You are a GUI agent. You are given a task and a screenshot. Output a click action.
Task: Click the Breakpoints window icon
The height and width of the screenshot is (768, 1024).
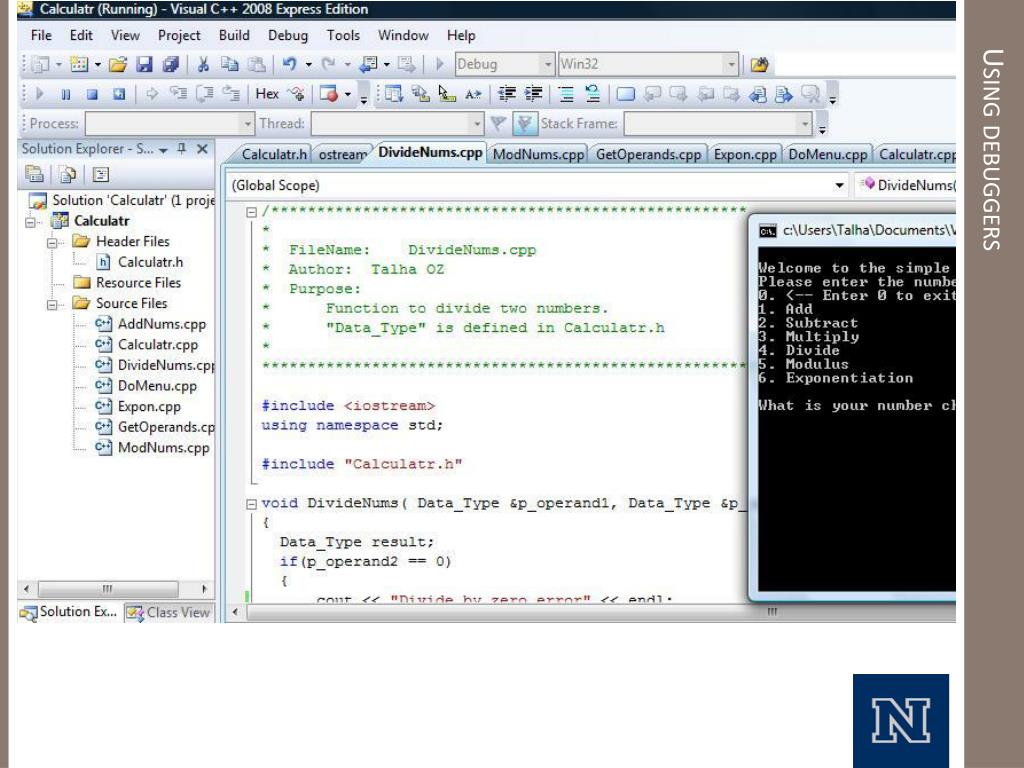pyautogui.click(x=329, y=94)
